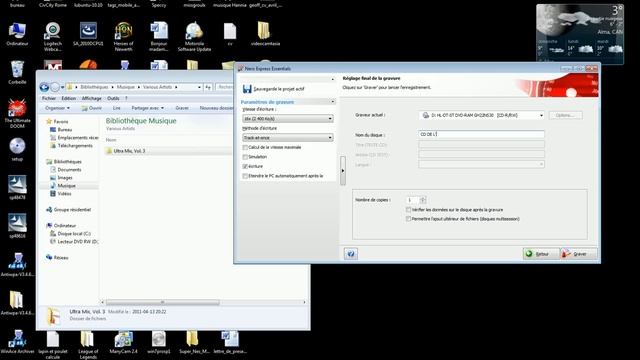Screen dimensions: 640x360
Task: Click the Graver button in Nero
Action: (579, 254)
